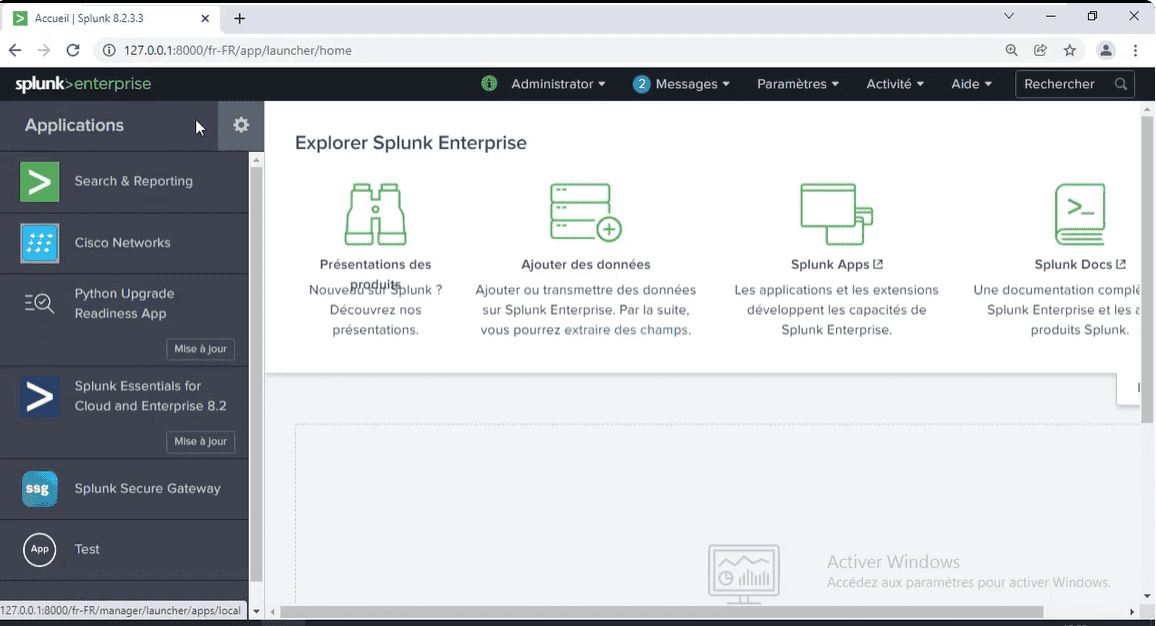This screenshot has width=1156, height=626.
Task: Click Mise à jour for Python Upgrade Readiness
Action: click(201, 349)
